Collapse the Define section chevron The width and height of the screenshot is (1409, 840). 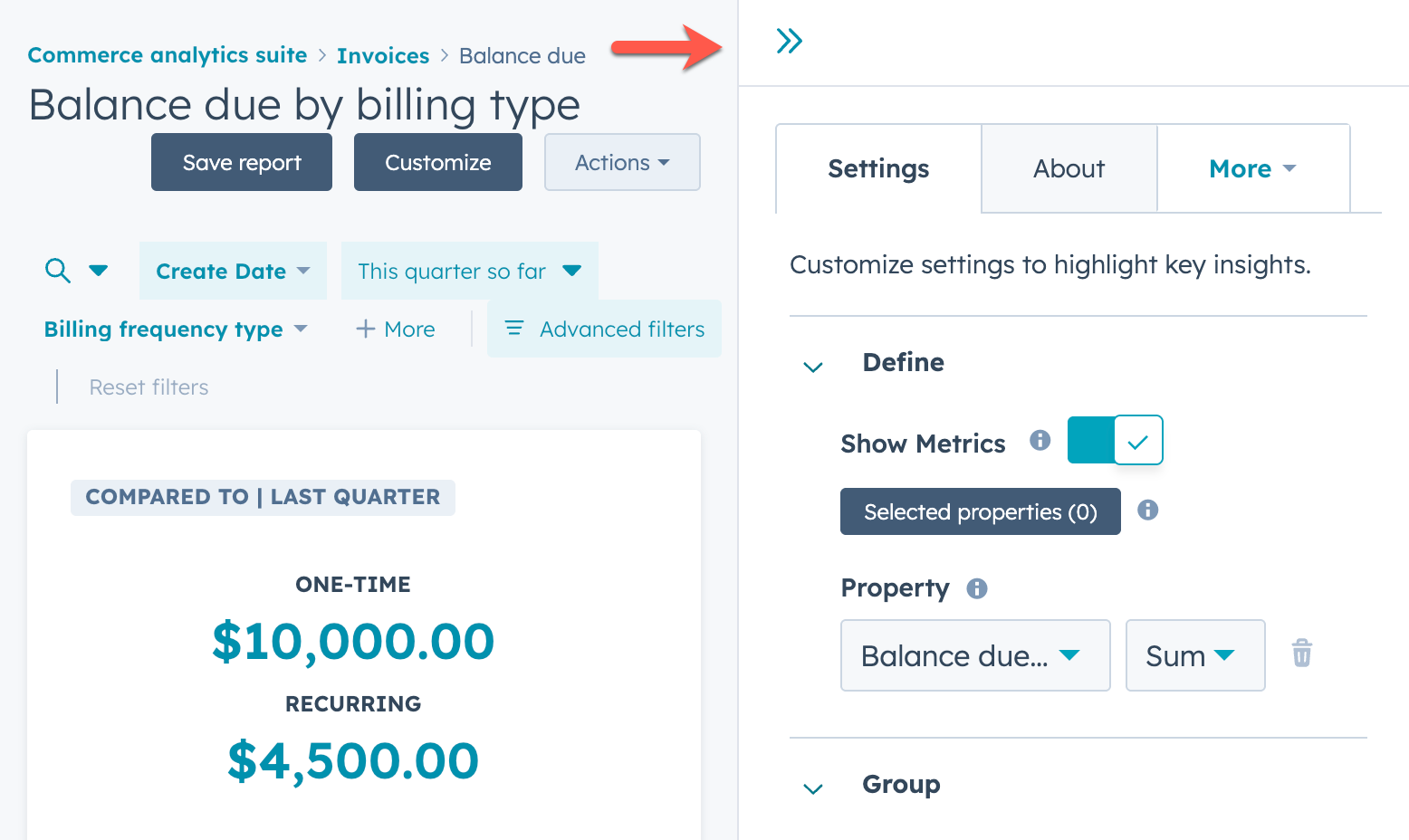click(813, 367)
